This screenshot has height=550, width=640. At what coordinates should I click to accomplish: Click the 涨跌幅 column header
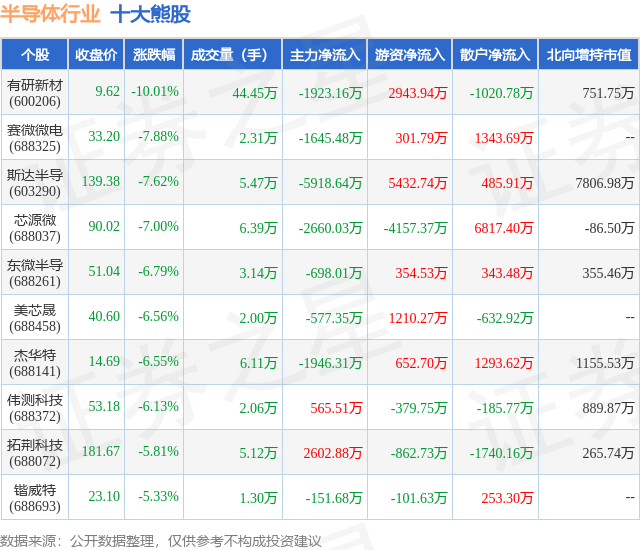point(154,55)
